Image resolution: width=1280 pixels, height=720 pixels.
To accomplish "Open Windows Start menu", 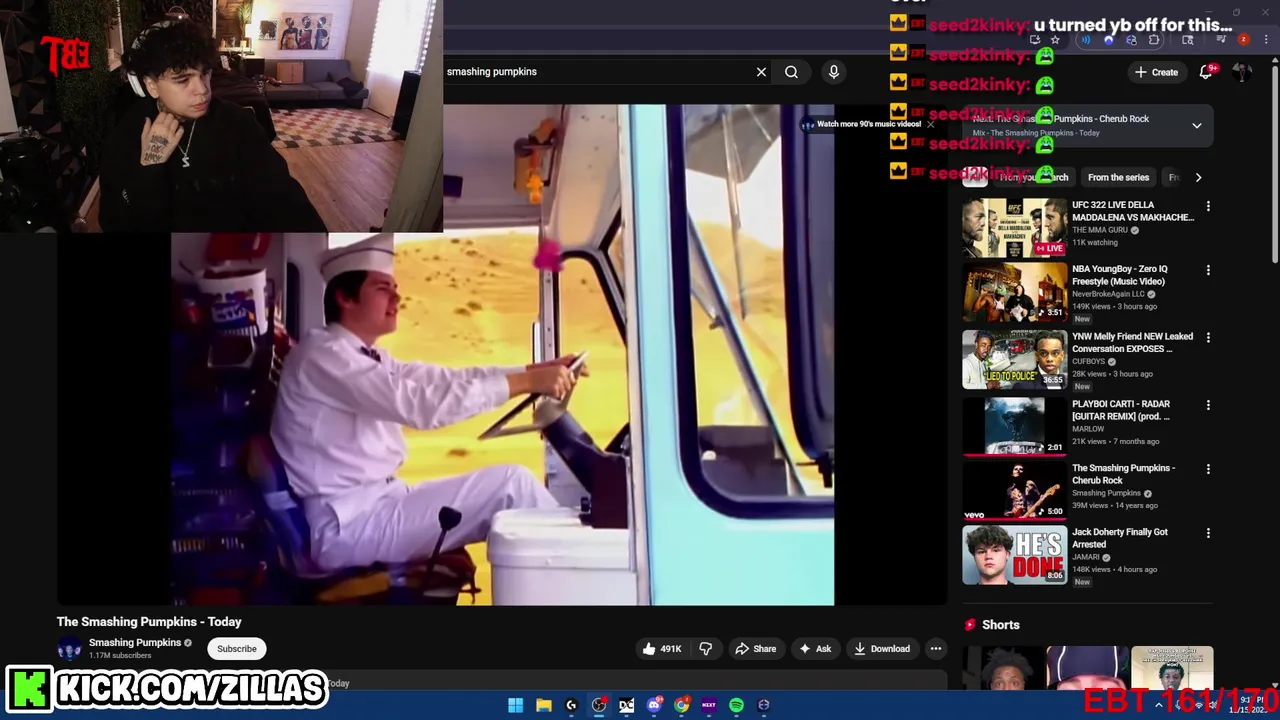I will [515, 705].
